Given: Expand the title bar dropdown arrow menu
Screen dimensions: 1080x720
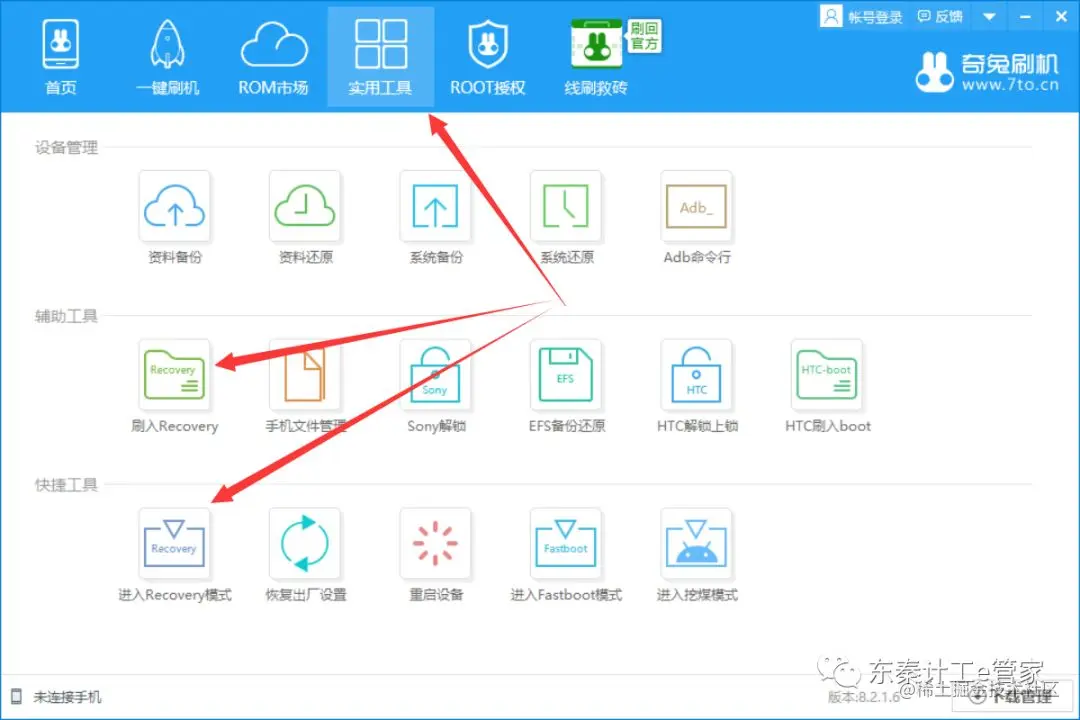Looking at the screenshot, I should pos(989,17).
